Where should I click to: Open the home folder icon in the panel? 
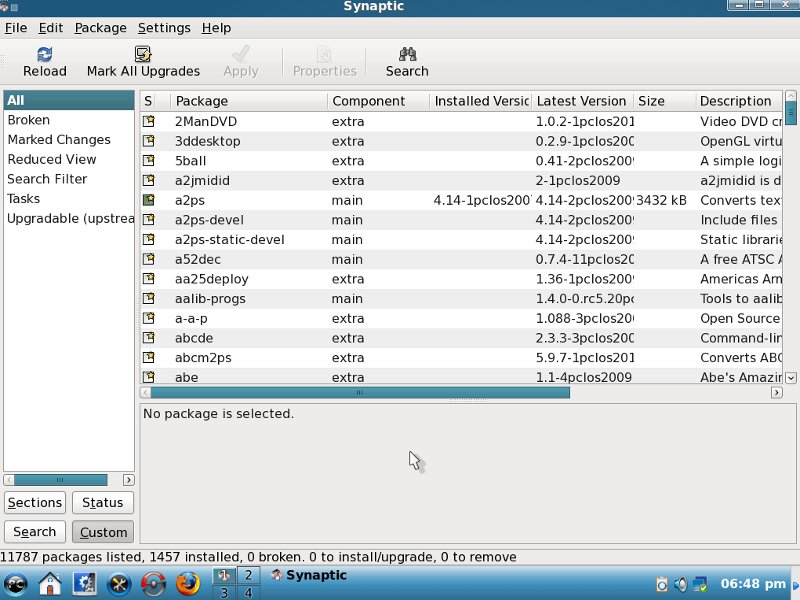50,584
